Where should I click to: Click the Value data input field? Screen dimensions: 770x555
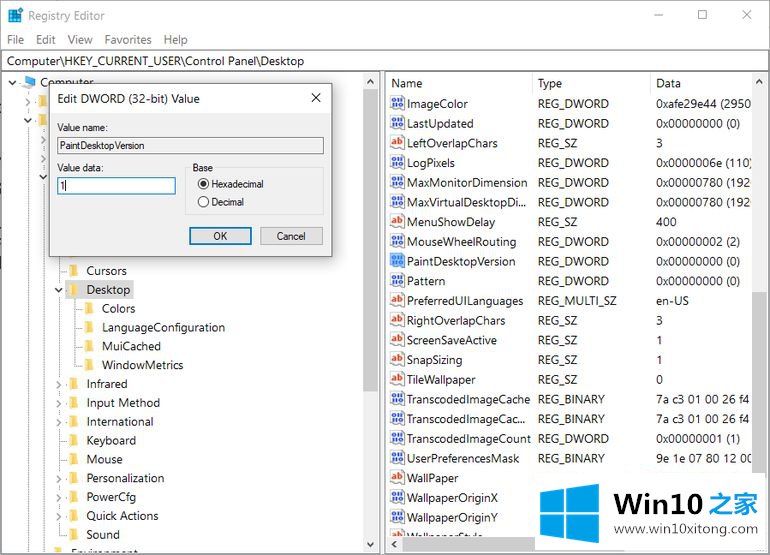coord(116,186)
